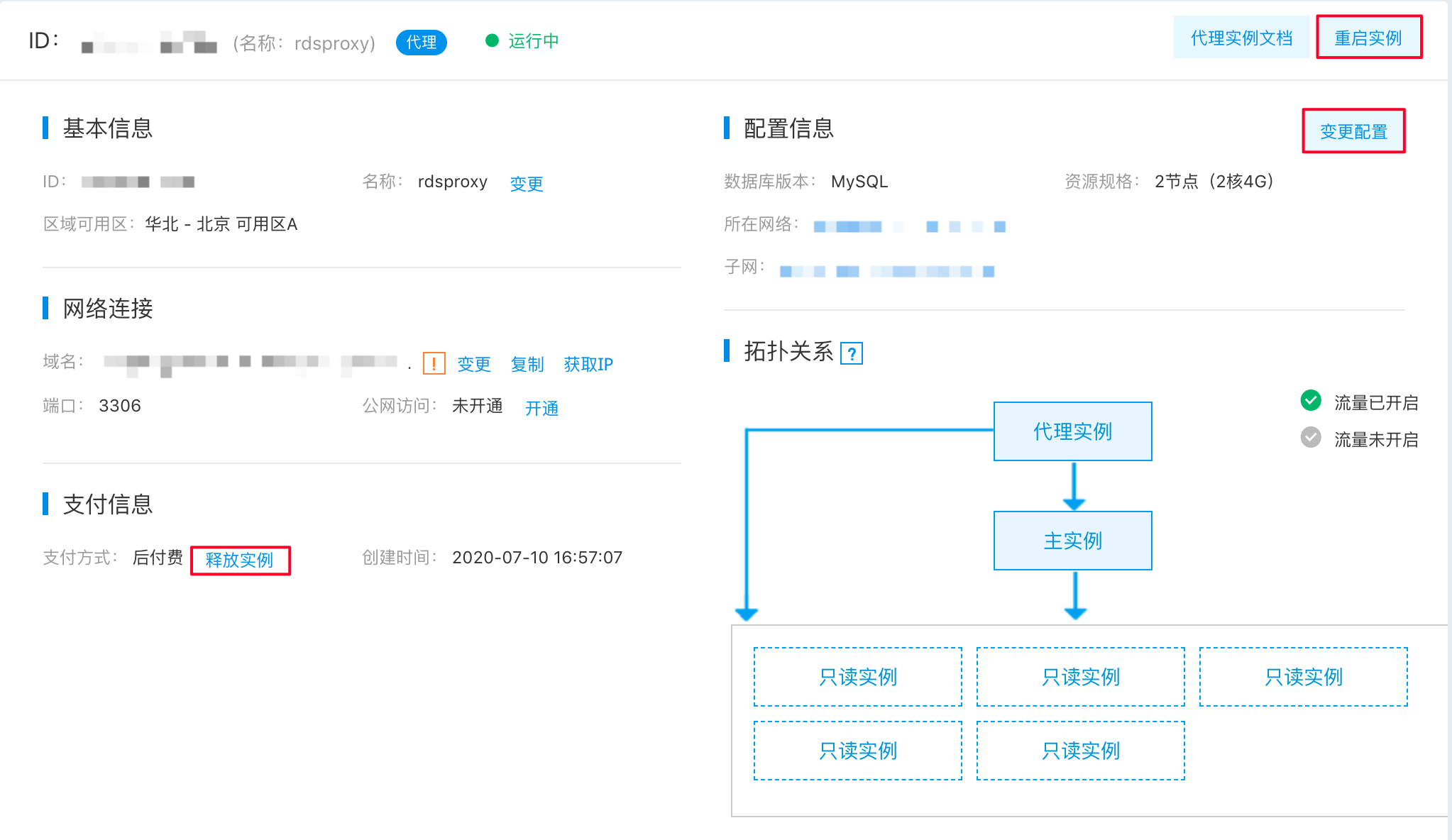This screenshot has height=840, width=1452.
Task: Select the 代理实例 topology node
Action: [x=1072, y=431]
